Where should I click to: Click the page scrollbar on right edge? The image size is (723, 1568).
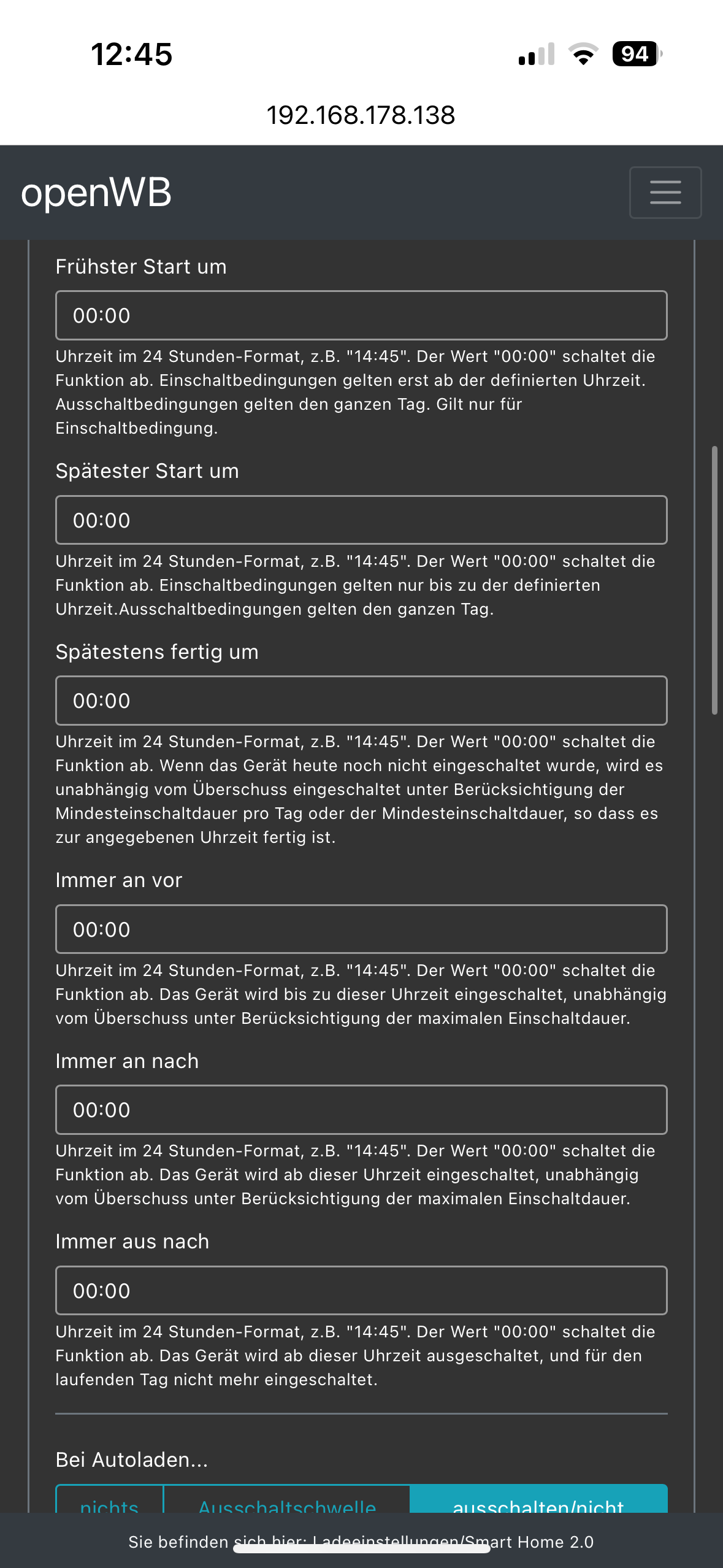pyautogui.click(x=714, y=580)
